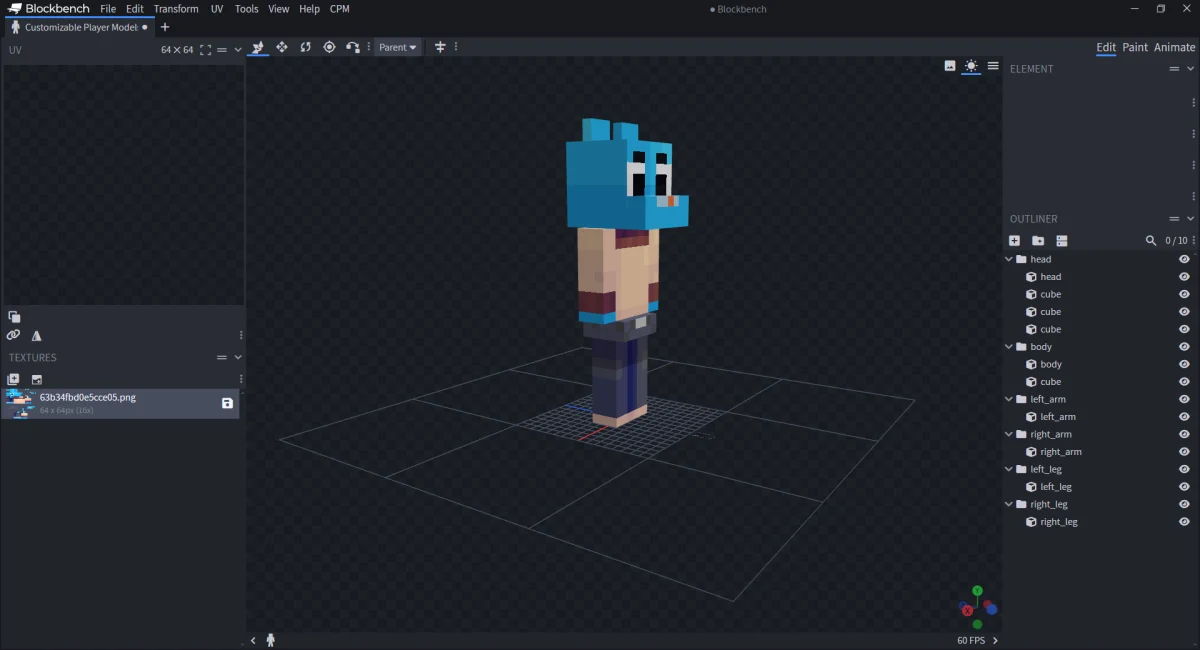The image size is (1200, 650).
Task: Hide the body cube element
Action: [1184, 364]
